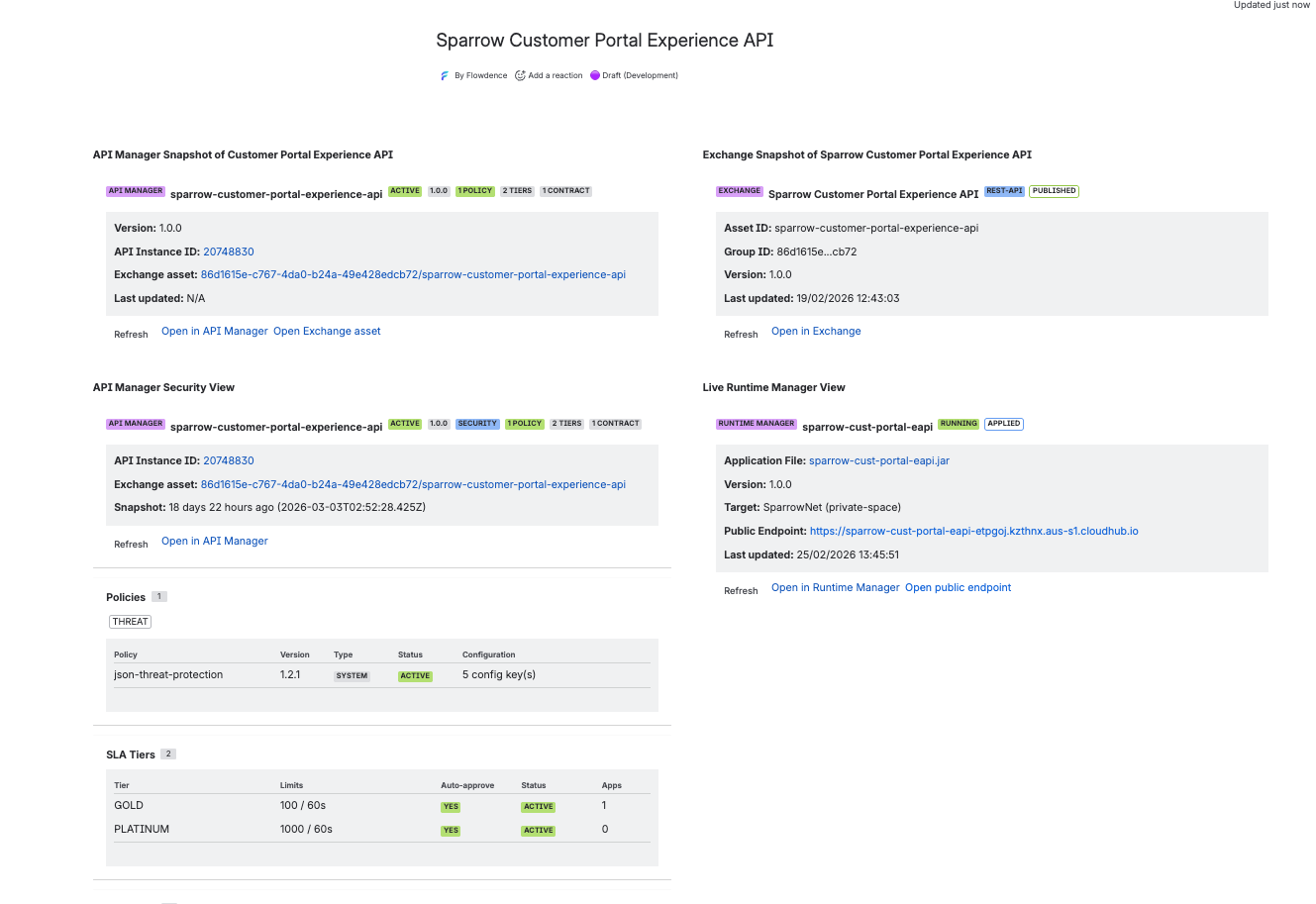1316x904 pixels.
Task: Click the purple Draft (Development) status dot
Action: point(595,75)
